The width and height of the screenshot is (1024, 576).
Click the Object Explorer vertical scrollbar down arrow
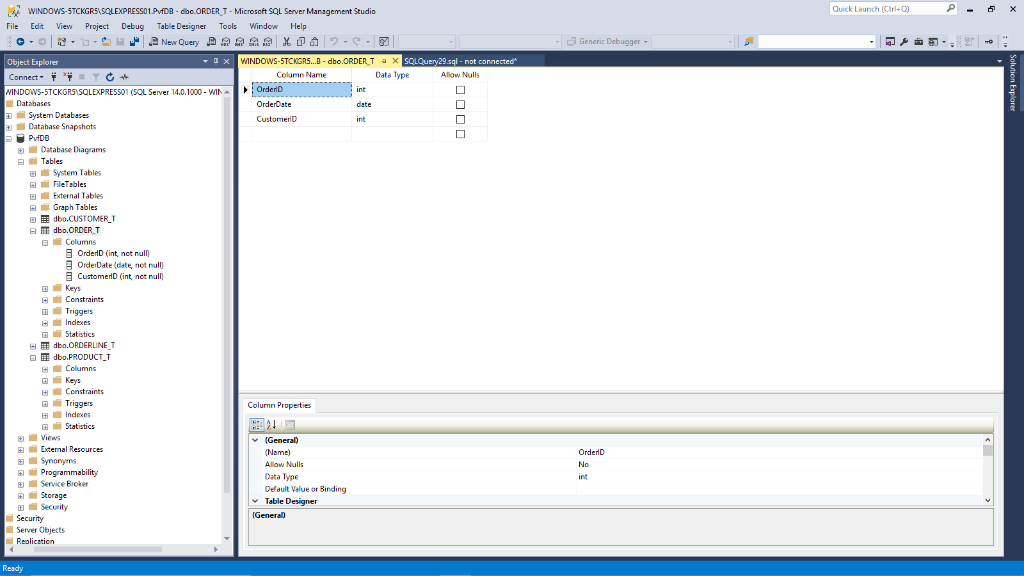tap(227, 539)
